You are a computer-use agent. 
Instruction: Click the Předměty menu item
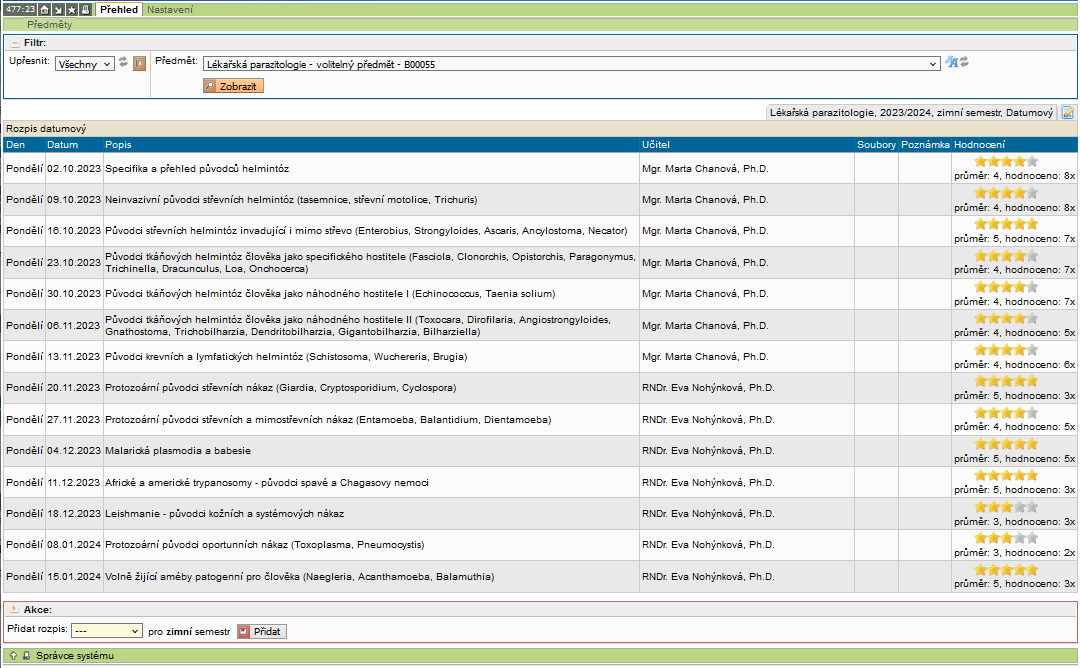click(49, 24)
